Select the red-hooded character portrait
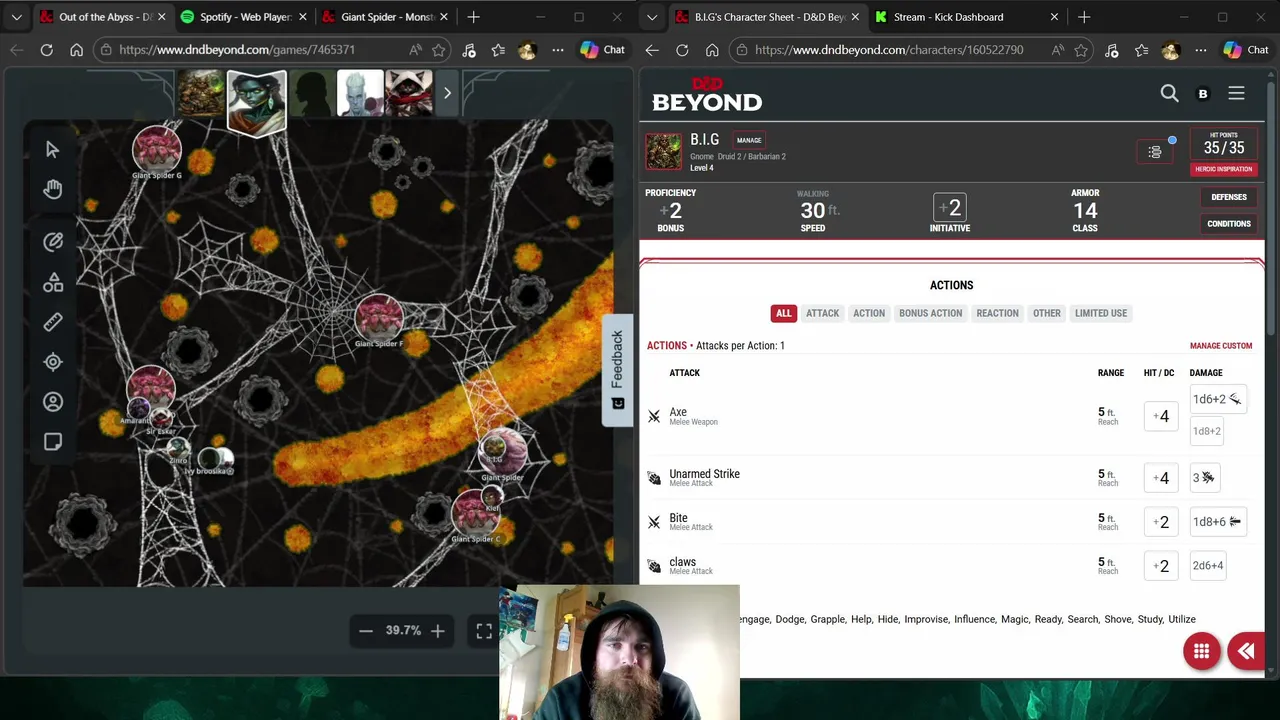 coord(410,93)
